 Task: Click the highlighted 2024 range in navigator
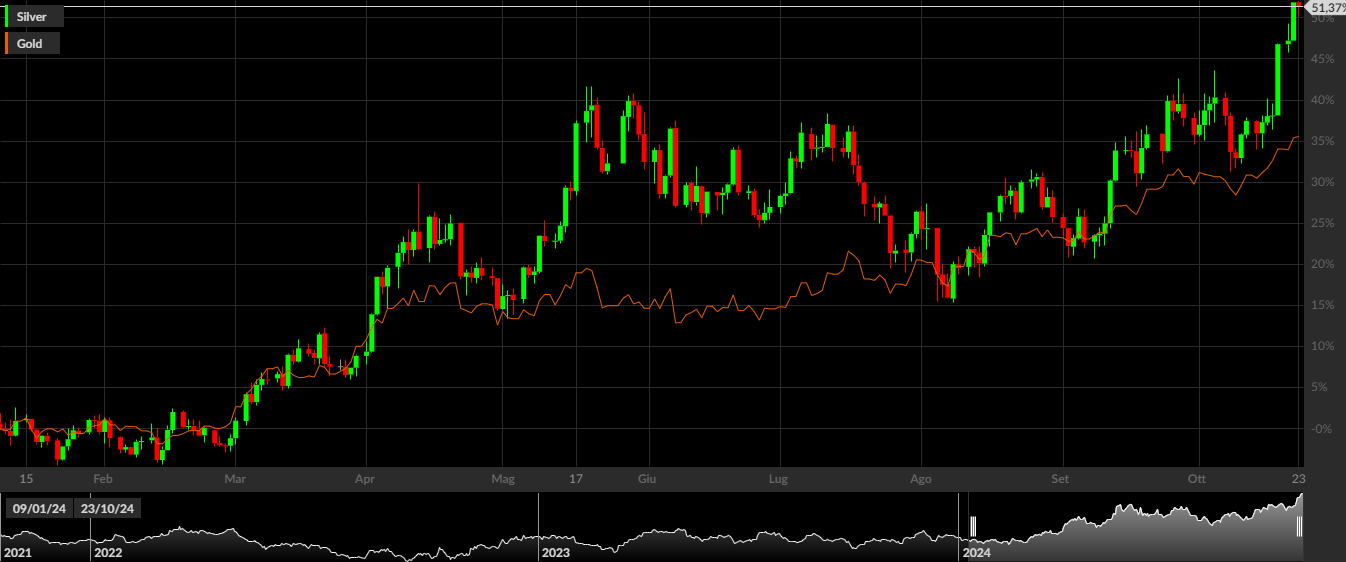point(1136,527)
